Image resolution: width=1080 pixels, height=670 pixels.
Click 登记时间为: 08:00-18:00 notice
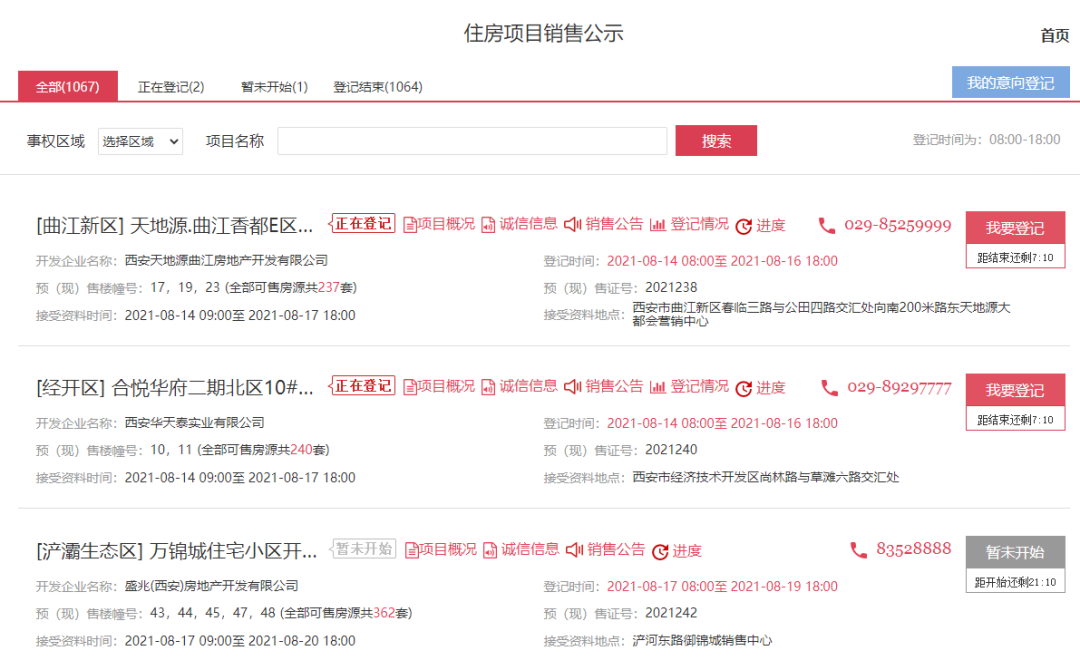tap(986, 140)
